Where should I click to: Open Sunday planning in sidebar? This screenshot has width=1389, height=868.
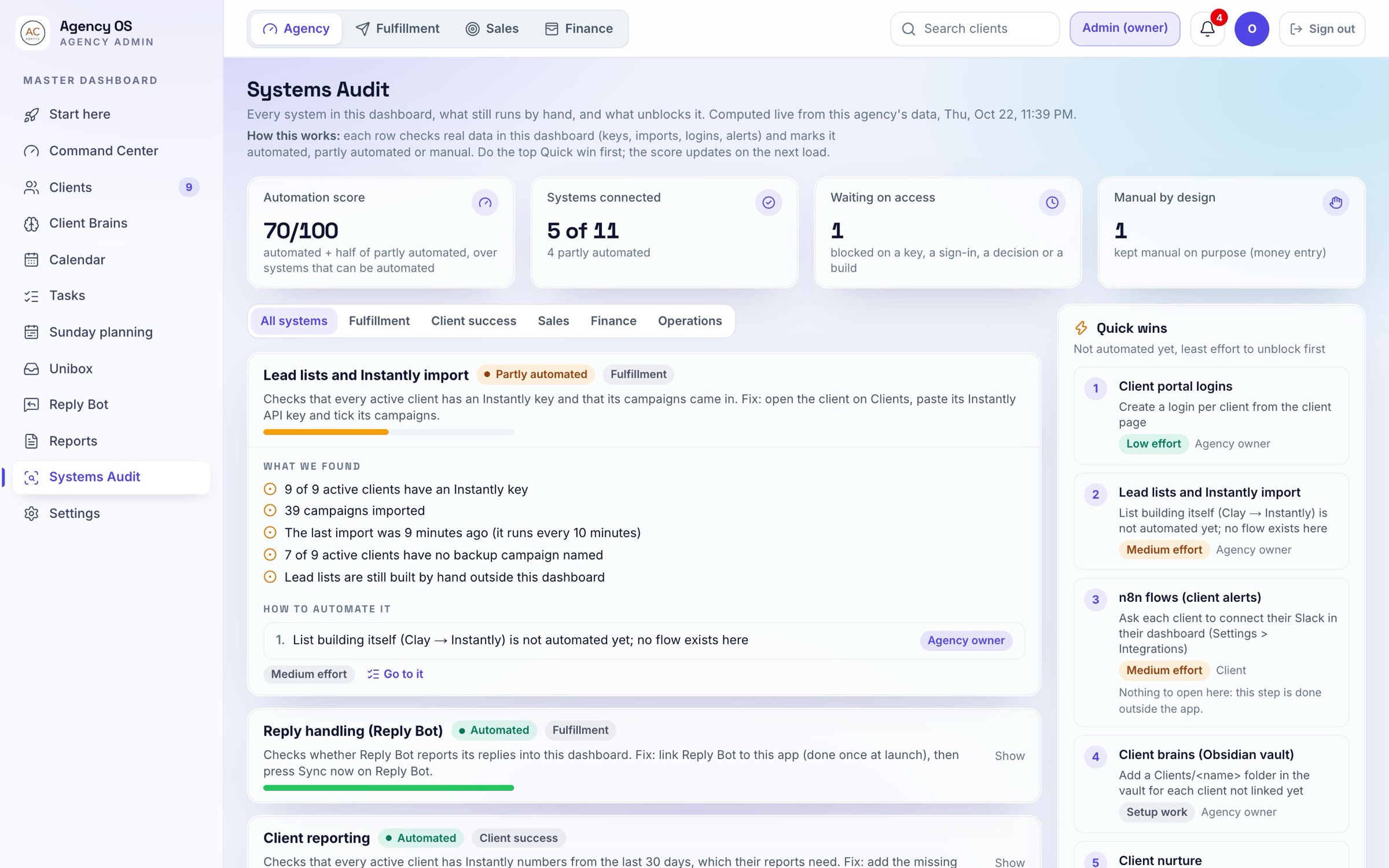111,332
